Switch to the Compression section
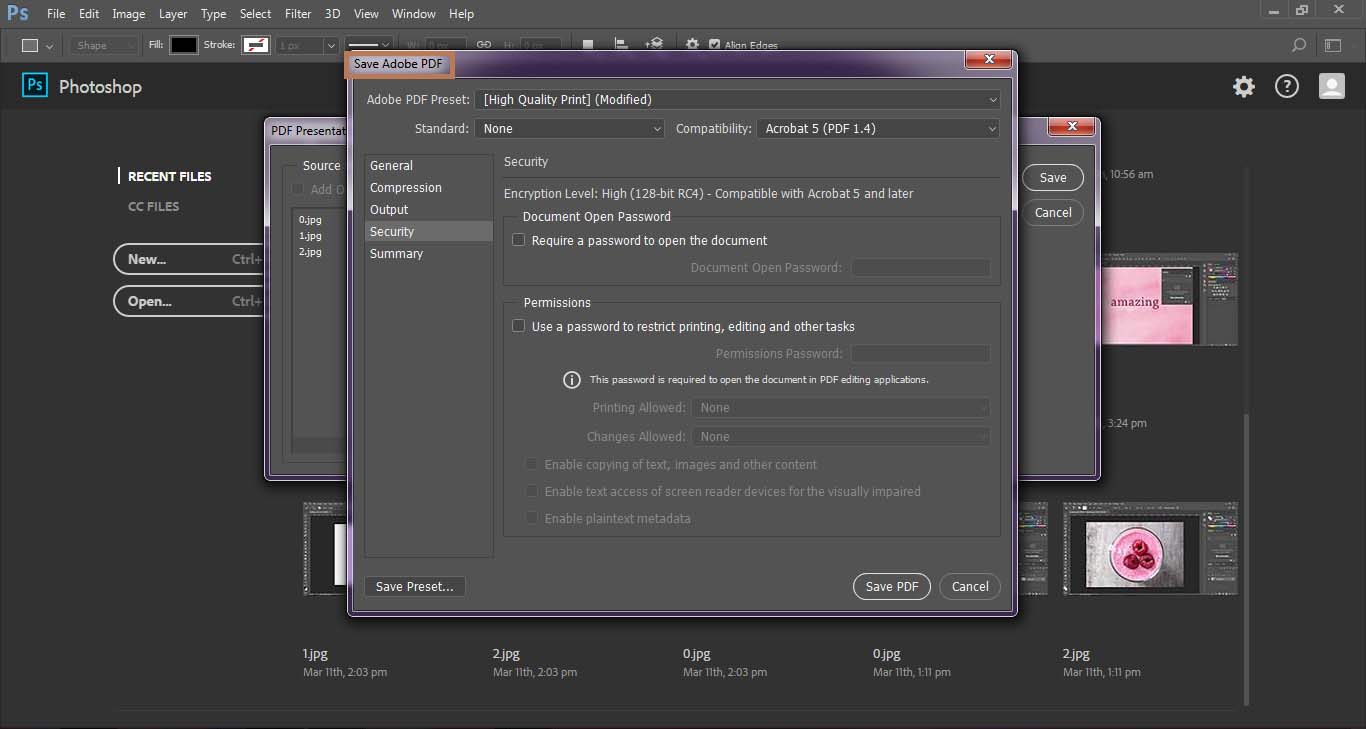 pyautogui.click(x=429, y=188)
